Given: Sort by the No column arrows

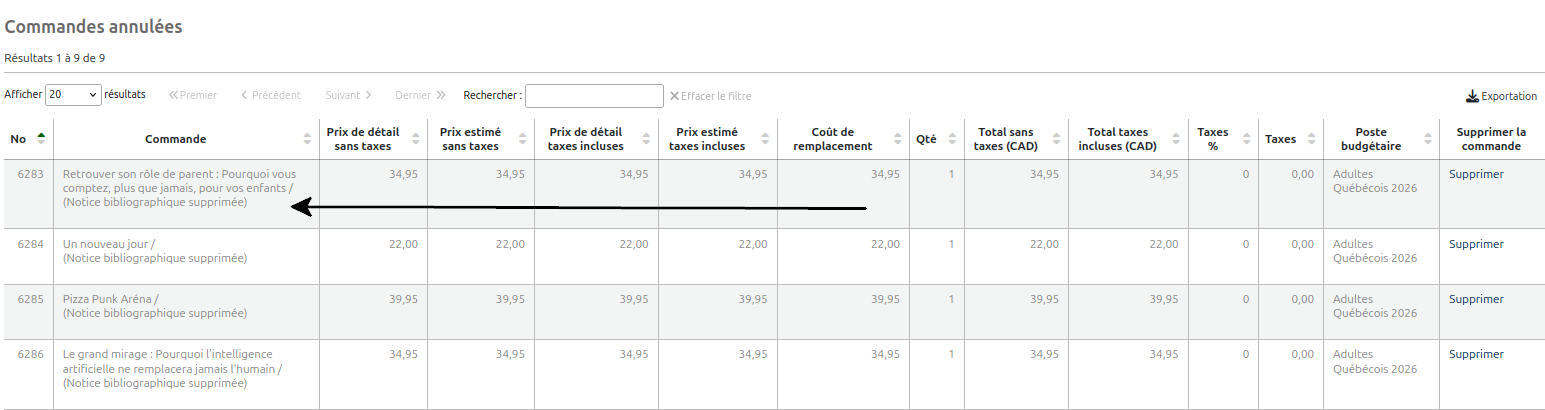Looking at the screenshot, I should (41, 139).
